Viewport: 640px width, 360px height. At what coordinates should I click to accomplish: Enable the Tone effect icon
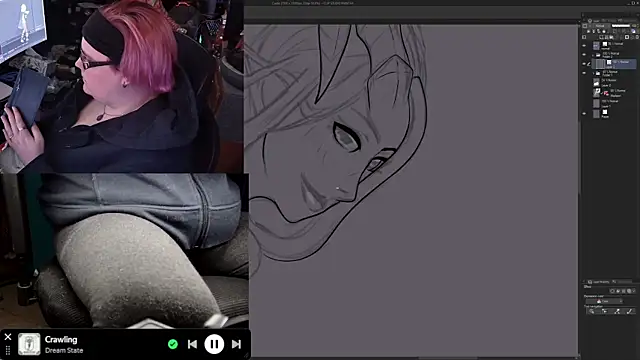click(623, 291)
